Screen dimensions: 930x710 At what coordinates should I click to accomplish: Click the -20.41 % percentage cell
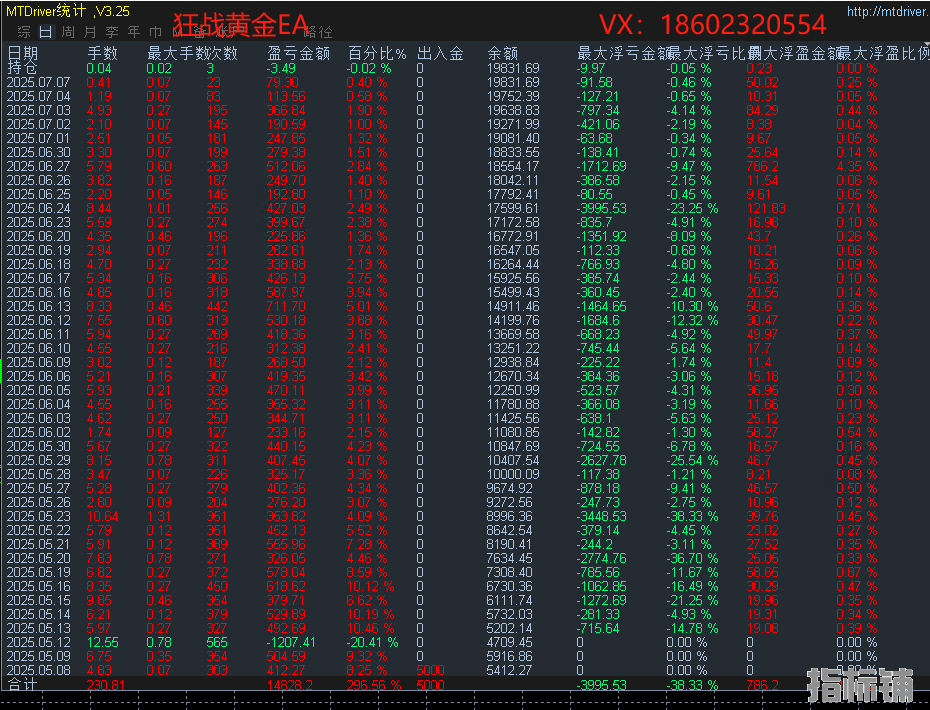[x=372, y=642]
